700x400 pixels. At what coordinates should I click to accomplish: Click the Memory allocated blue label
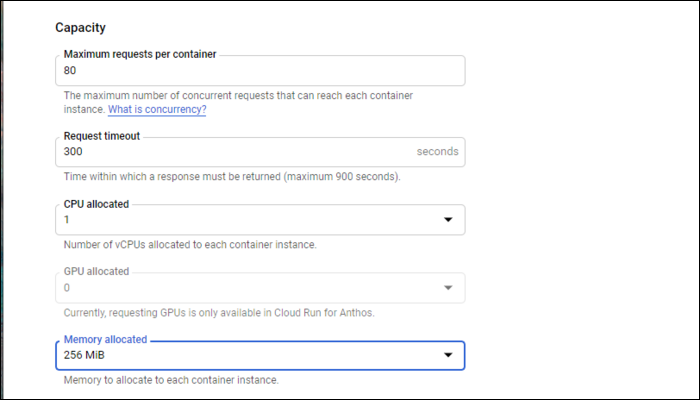tap(105, 340)
